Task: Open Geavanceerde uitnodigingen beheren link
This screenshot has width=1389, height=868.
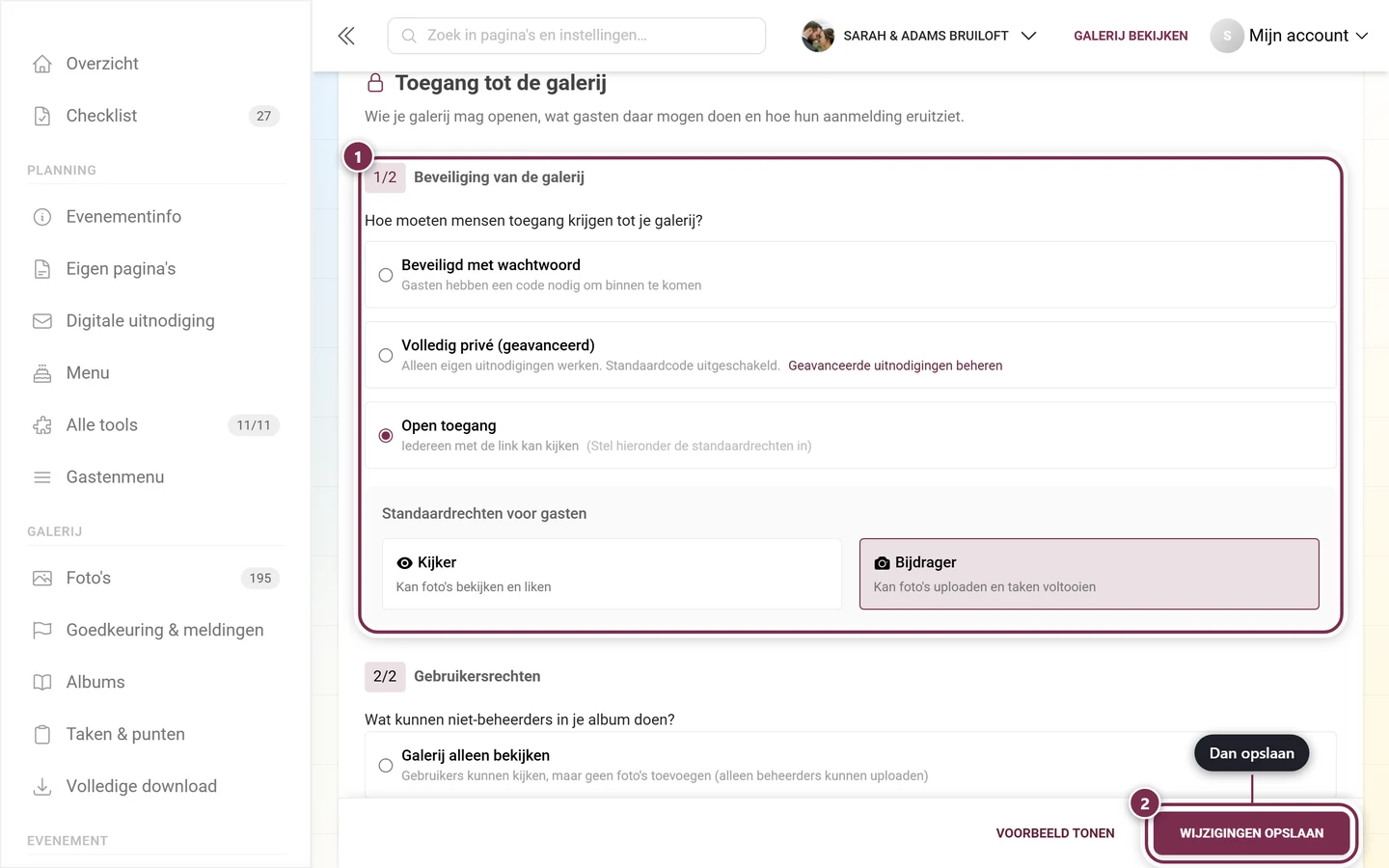Action: (x=895, y=366)
